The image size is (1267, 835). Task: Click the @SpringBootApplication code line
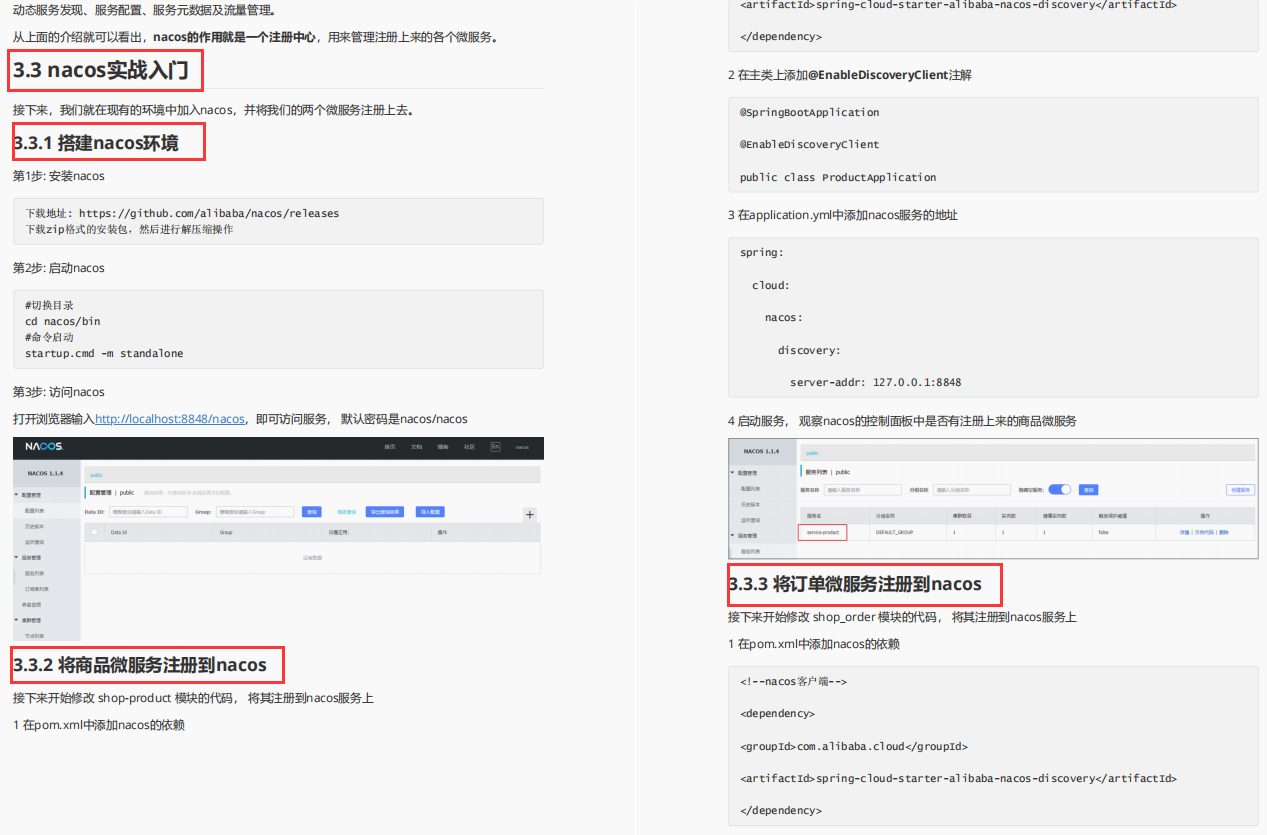[810, 112]
